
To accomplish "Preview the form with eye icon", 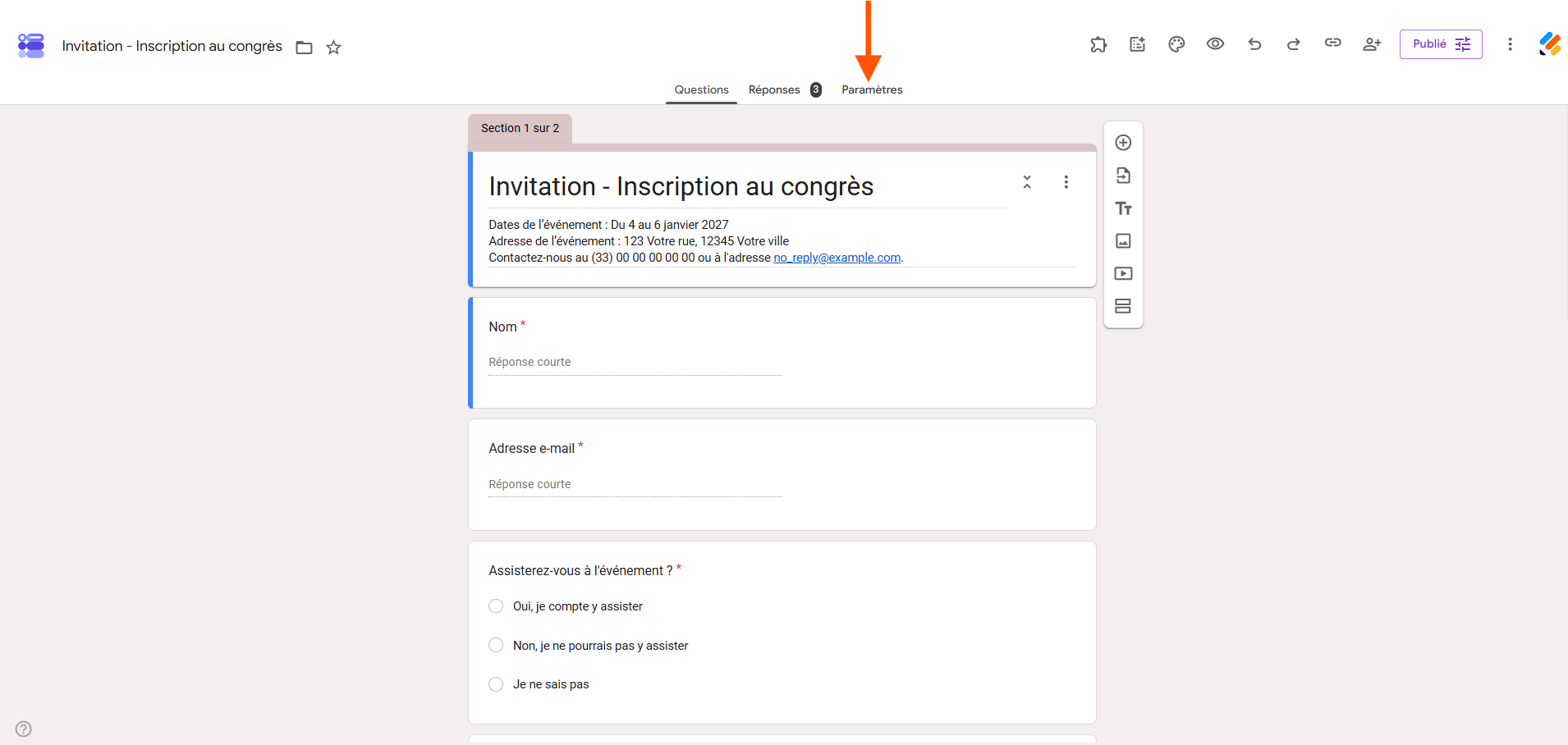I will [x=1216, y=44].
